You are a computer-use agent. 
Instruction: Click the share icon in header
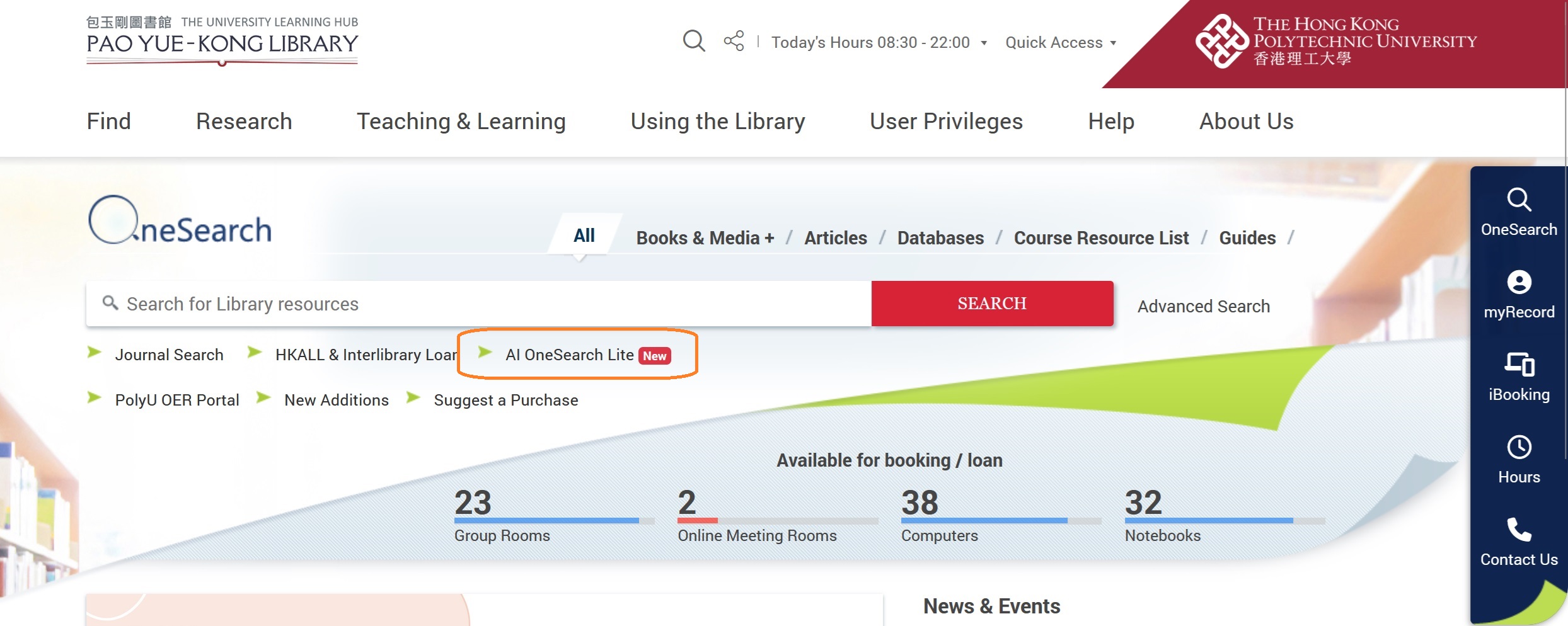734,42
